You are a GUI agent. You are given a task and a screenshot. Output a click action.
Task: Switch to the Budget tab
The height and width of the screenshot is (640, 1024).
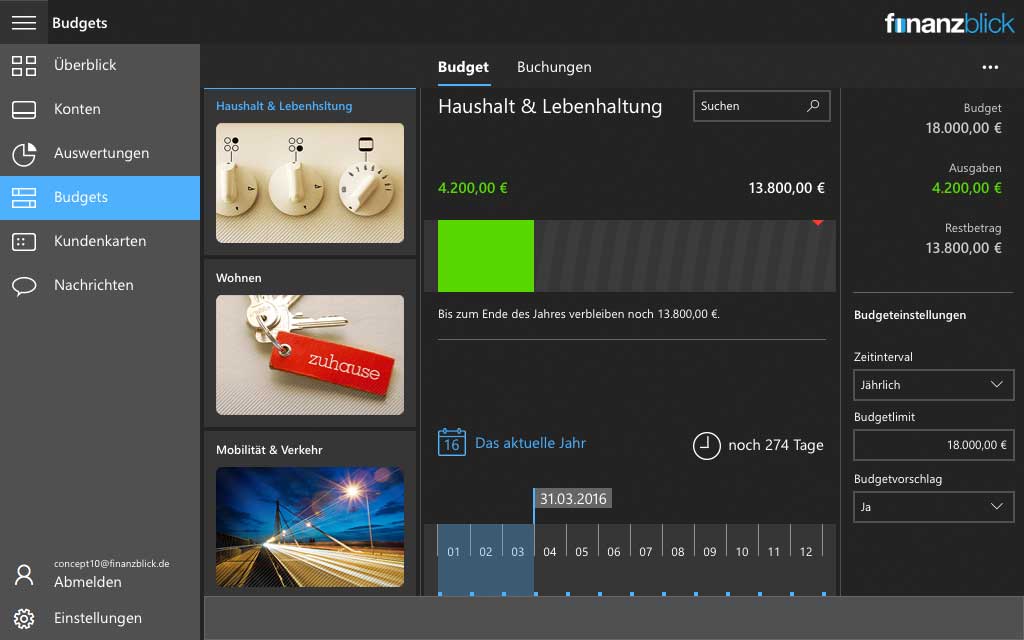coord(463,67)
